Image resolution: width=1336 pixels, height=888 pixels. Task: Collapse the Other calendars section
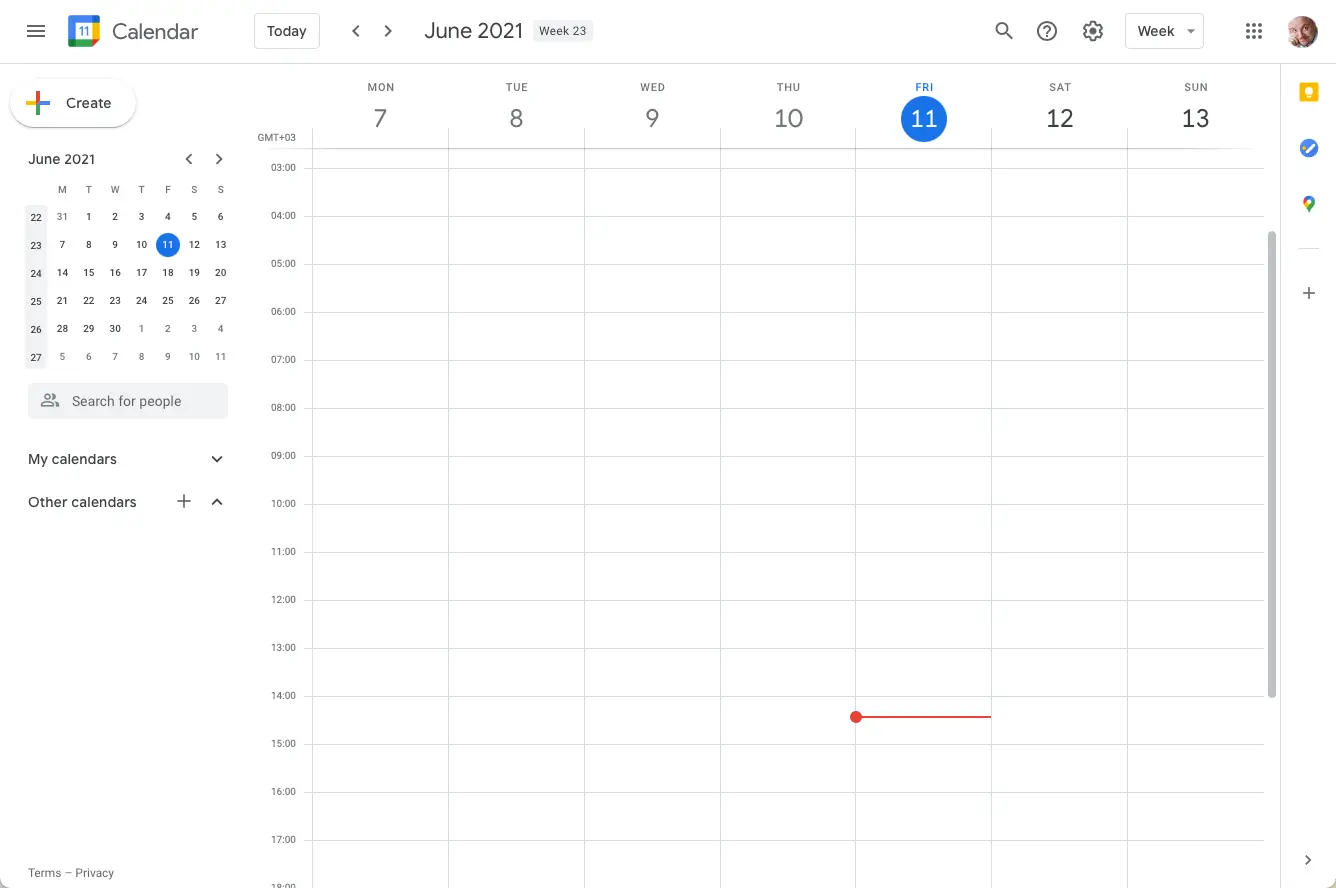pos(217,502)
